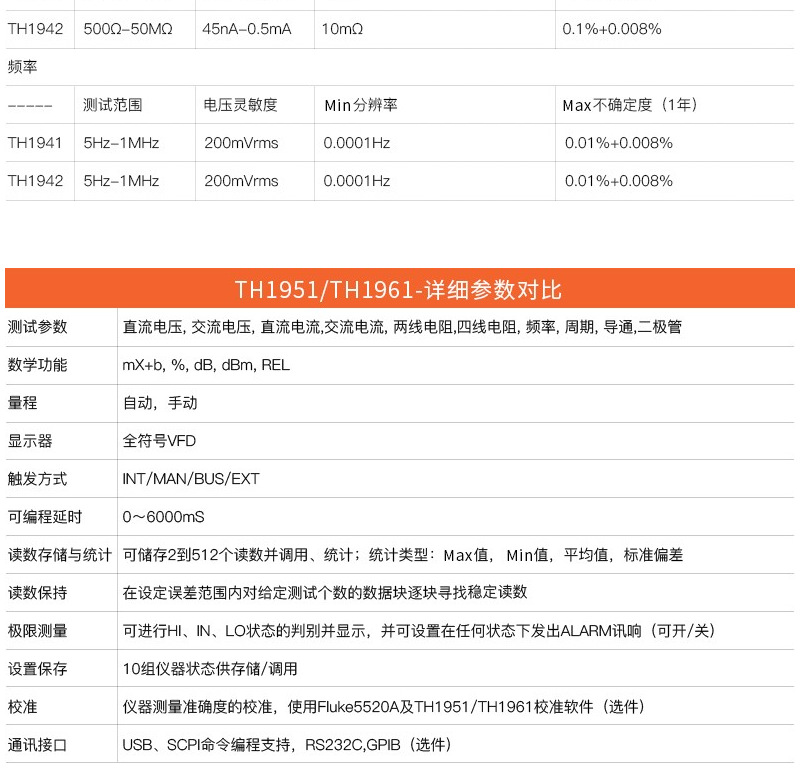
Task: Click the '读数存储与统计' row label
Action: click(x=60, y=555)
